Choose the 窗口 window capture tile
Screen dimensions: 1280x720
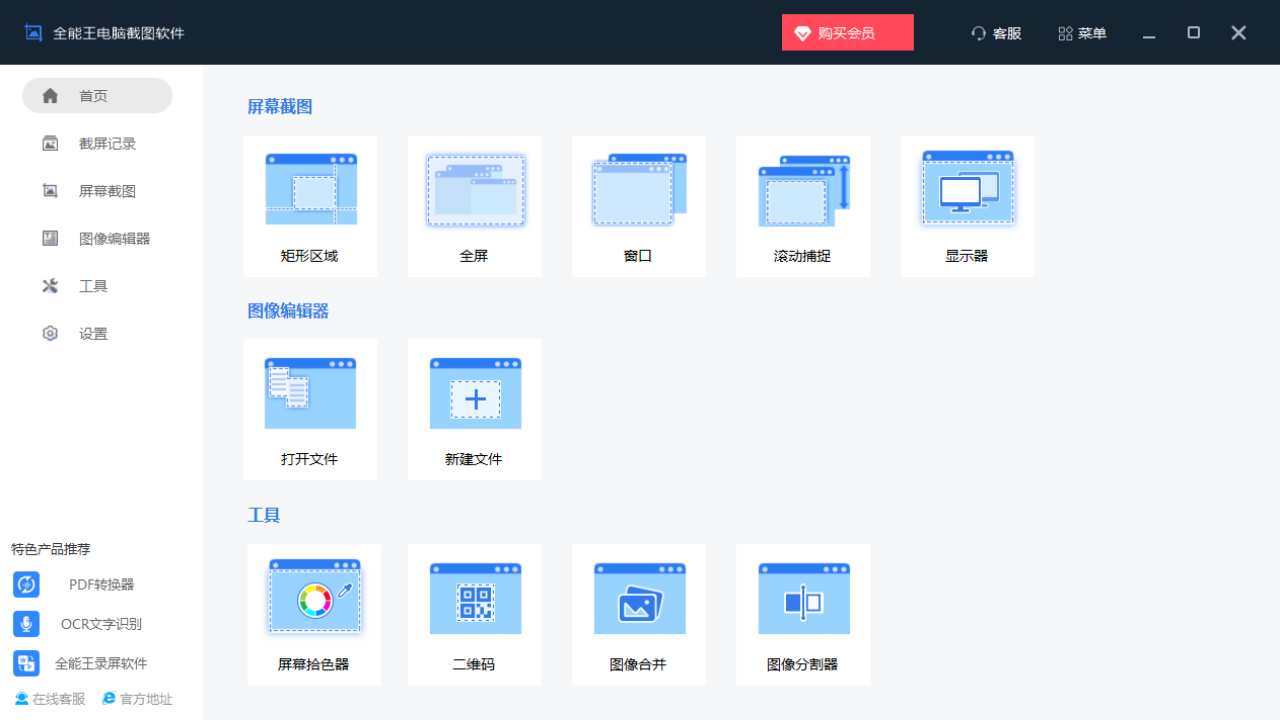point(638,190)
